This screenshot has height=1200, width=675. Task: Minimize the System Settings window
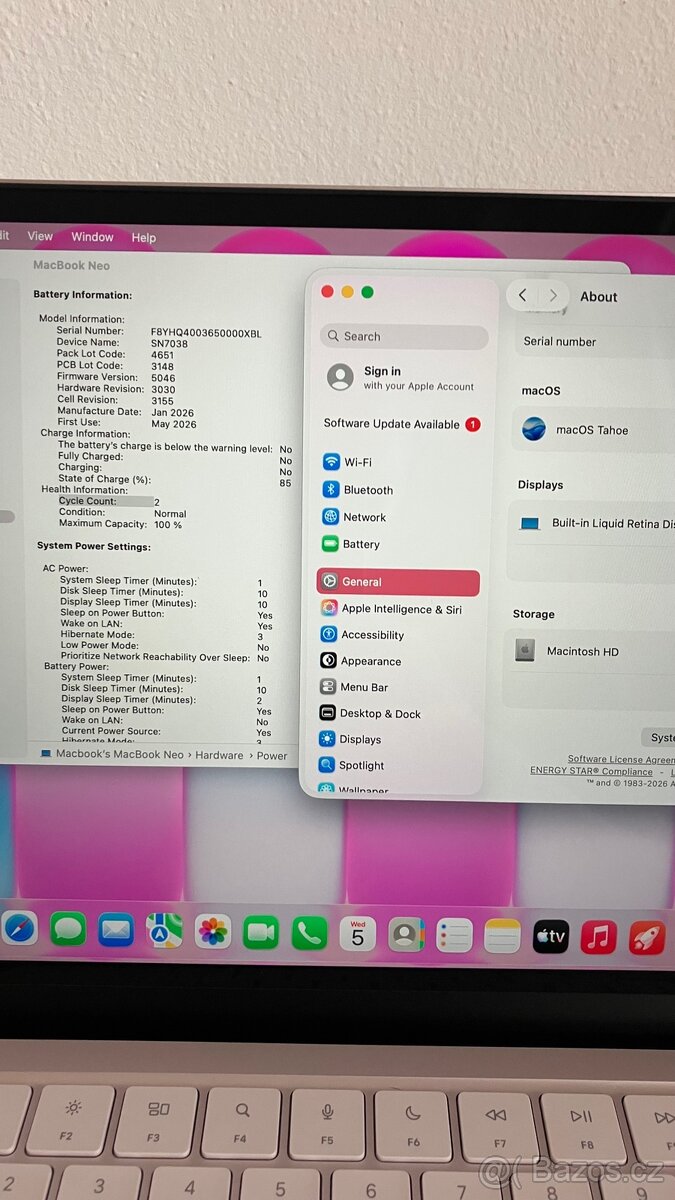pos(347,292)
